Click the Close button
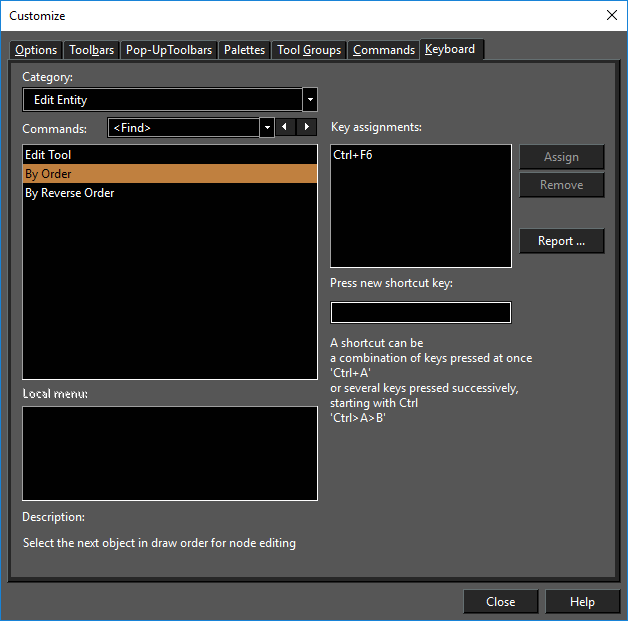 pyautogui.click(x=500, y=601)
